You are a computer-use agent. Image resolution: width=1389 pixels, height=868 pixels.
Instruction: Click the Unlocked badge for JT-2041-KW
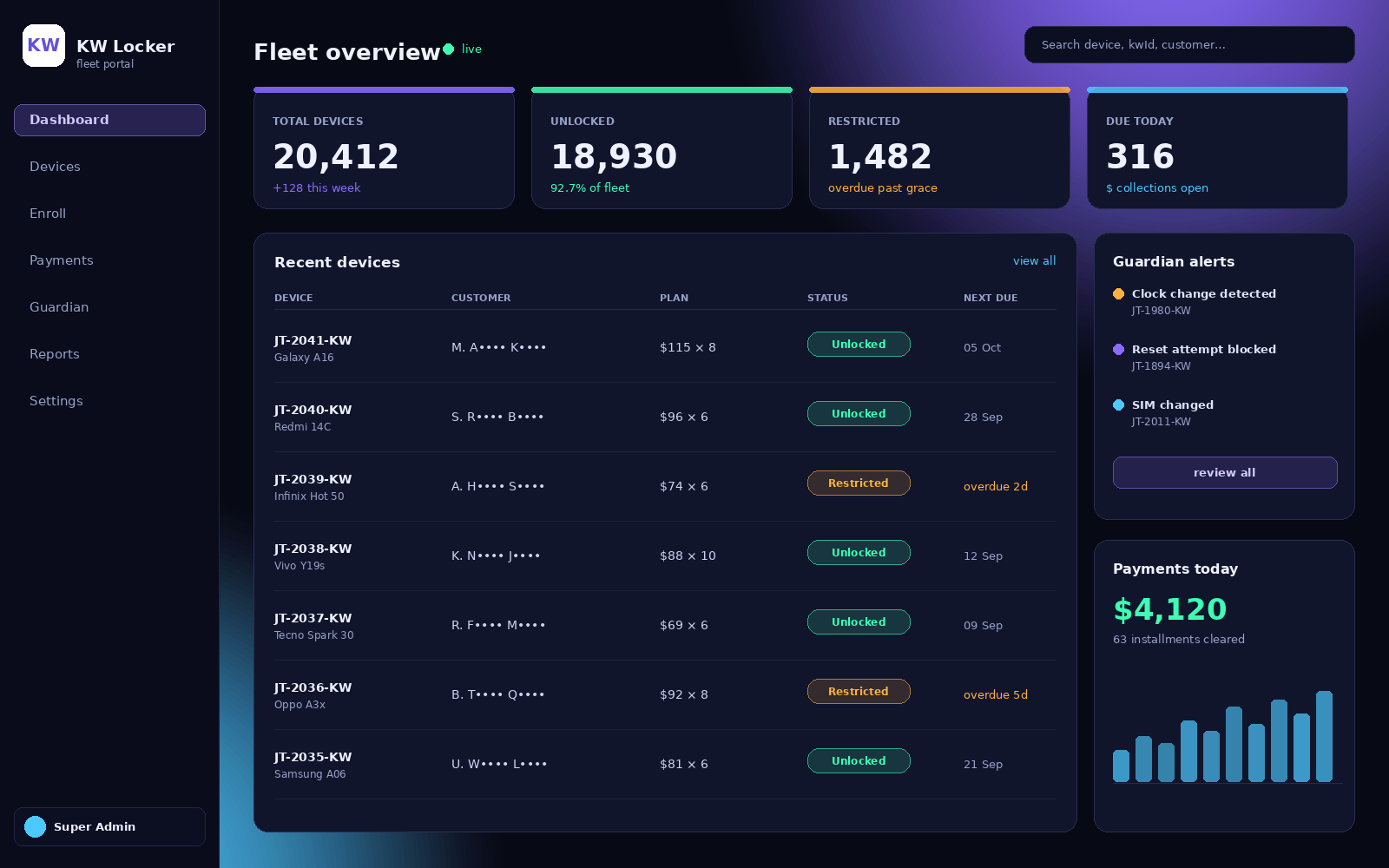pyautogui.click(x=859, y=344)
